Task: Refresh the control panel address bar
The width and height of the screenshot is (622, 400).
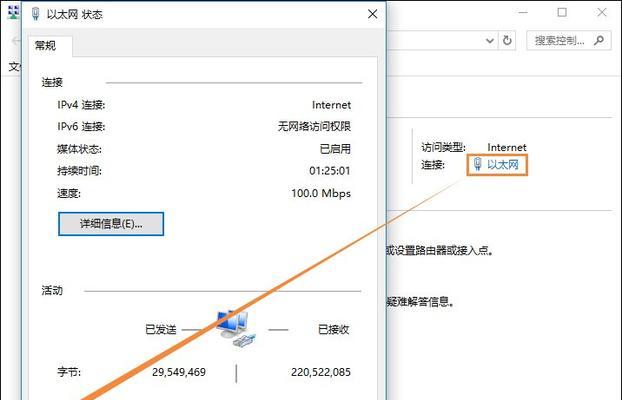Action: (x=507, y=40)
